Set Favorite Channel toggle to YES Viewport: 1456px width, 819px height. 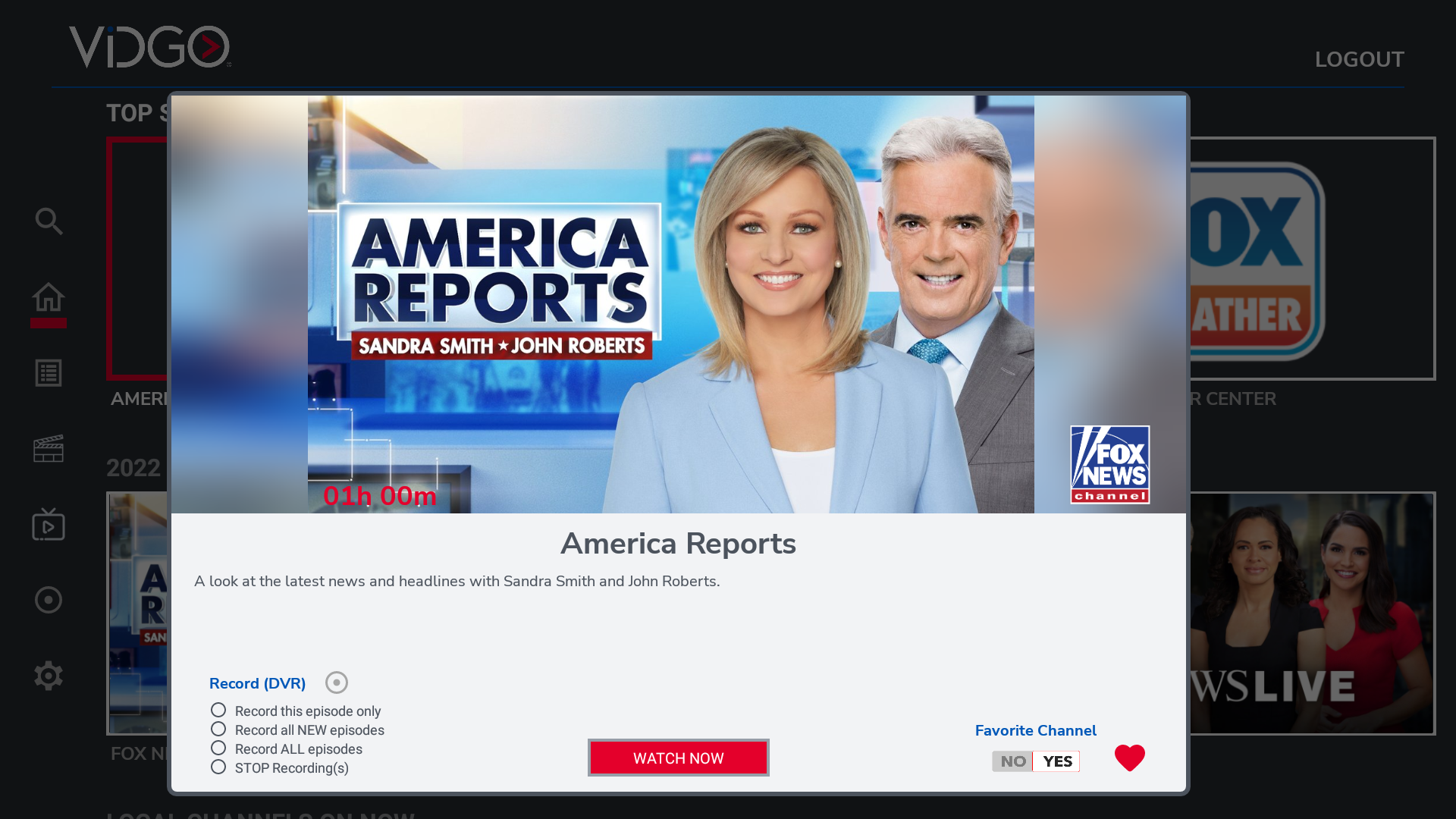pos(1057,761)
